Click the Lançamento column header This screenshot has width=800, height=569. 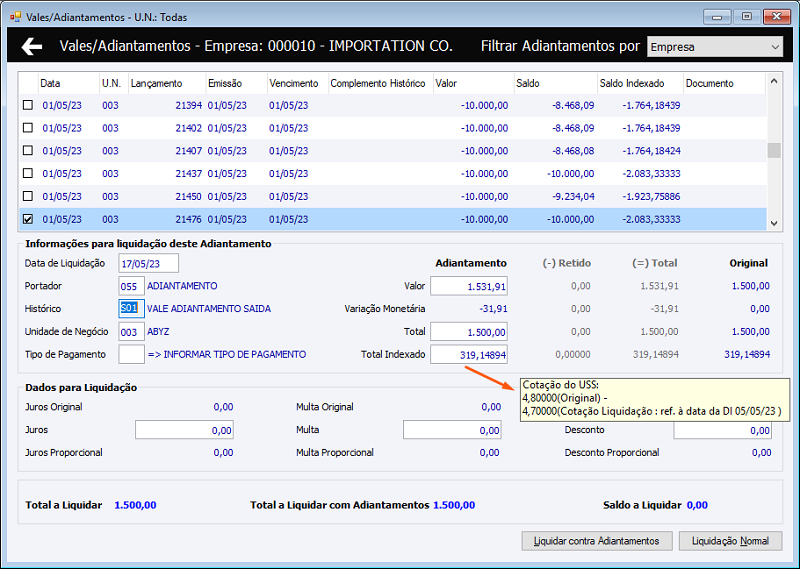point(166,83)
